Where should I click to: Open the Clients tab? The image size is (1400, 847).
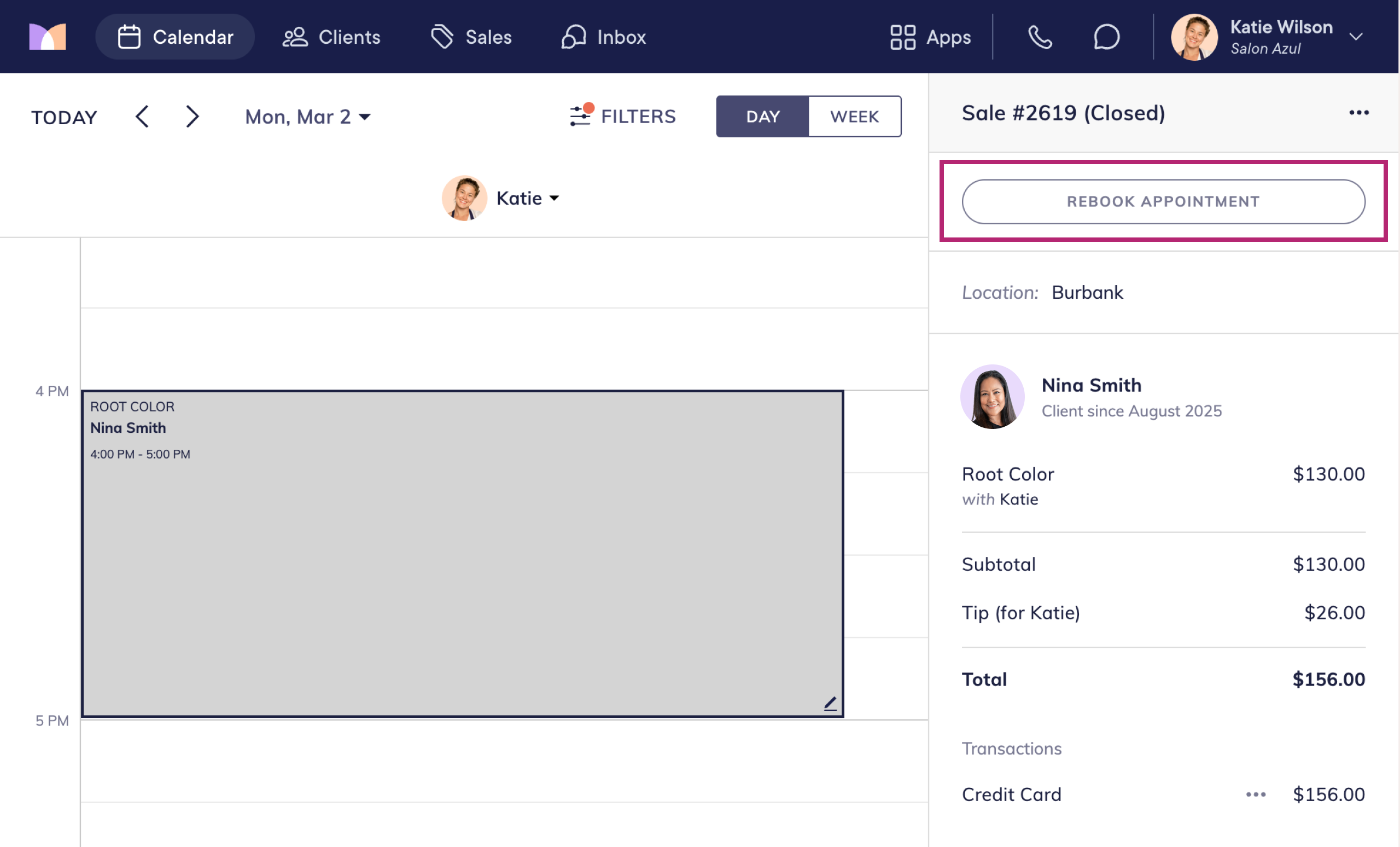tap(332, 38)
